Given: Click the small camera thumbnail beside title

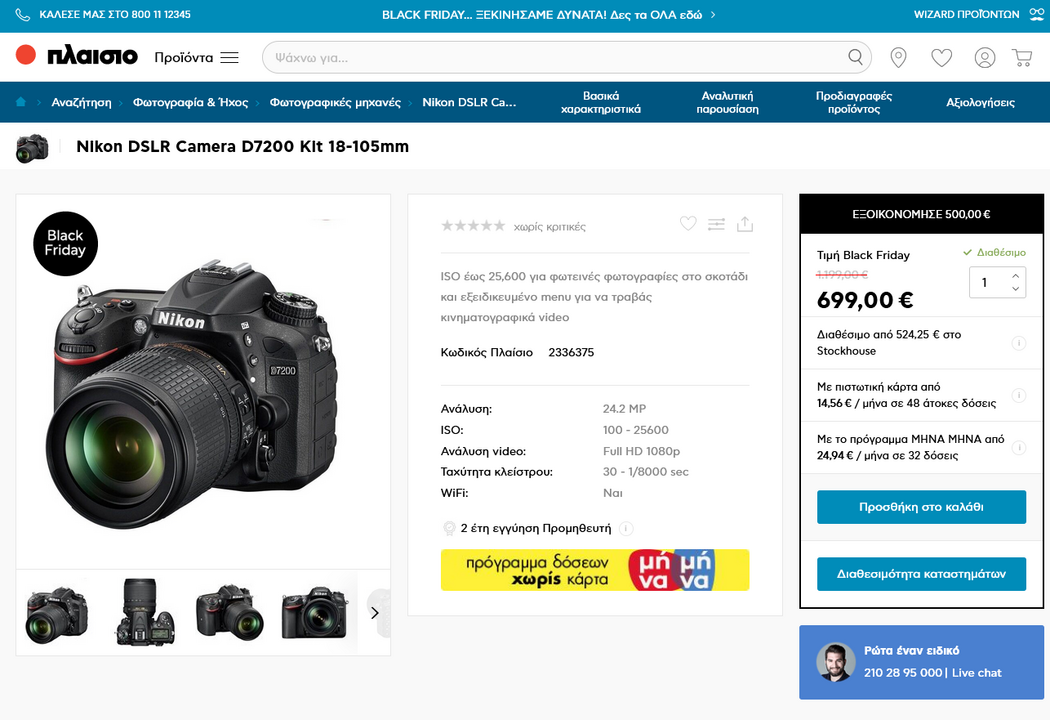Looking at the screenshot, I should point(32,147).
